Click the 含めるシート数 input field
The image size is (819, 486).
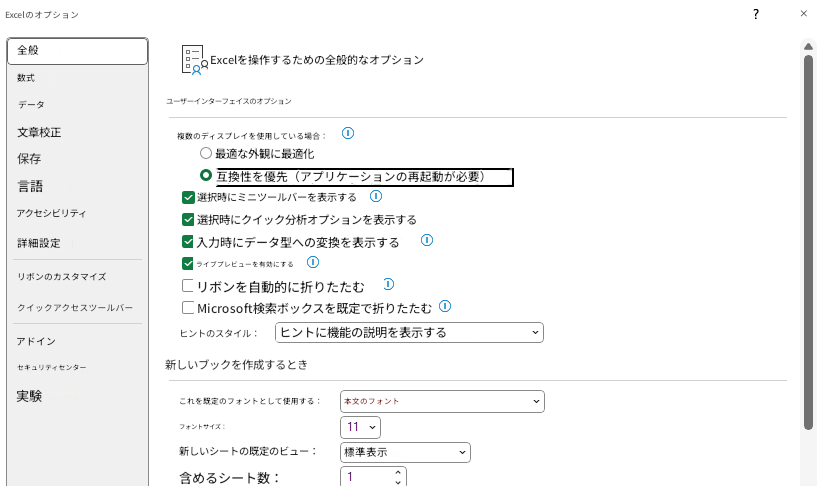[x=367, y=477]
